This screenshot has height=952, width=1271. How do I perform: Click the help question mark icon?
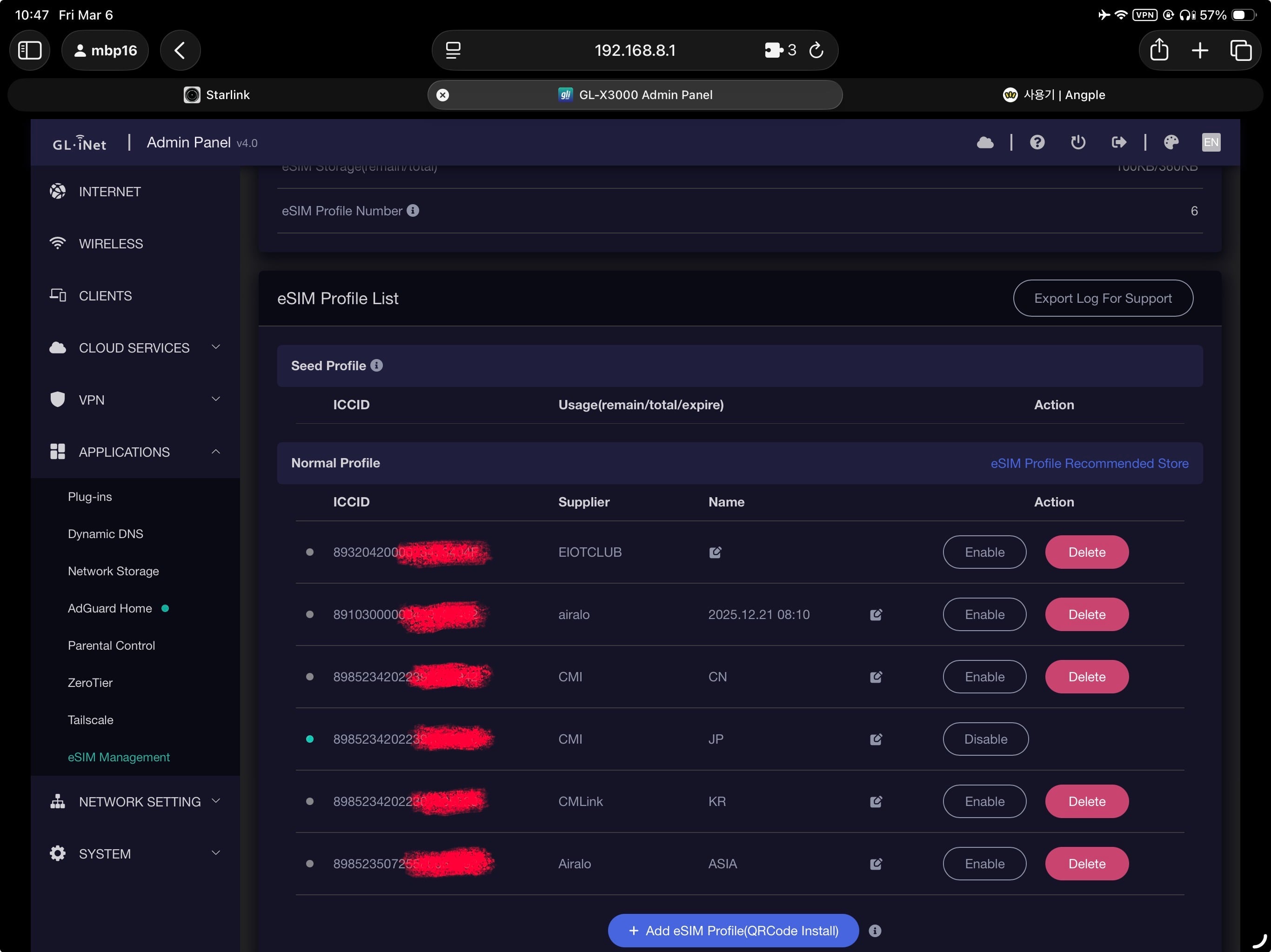1037,142
